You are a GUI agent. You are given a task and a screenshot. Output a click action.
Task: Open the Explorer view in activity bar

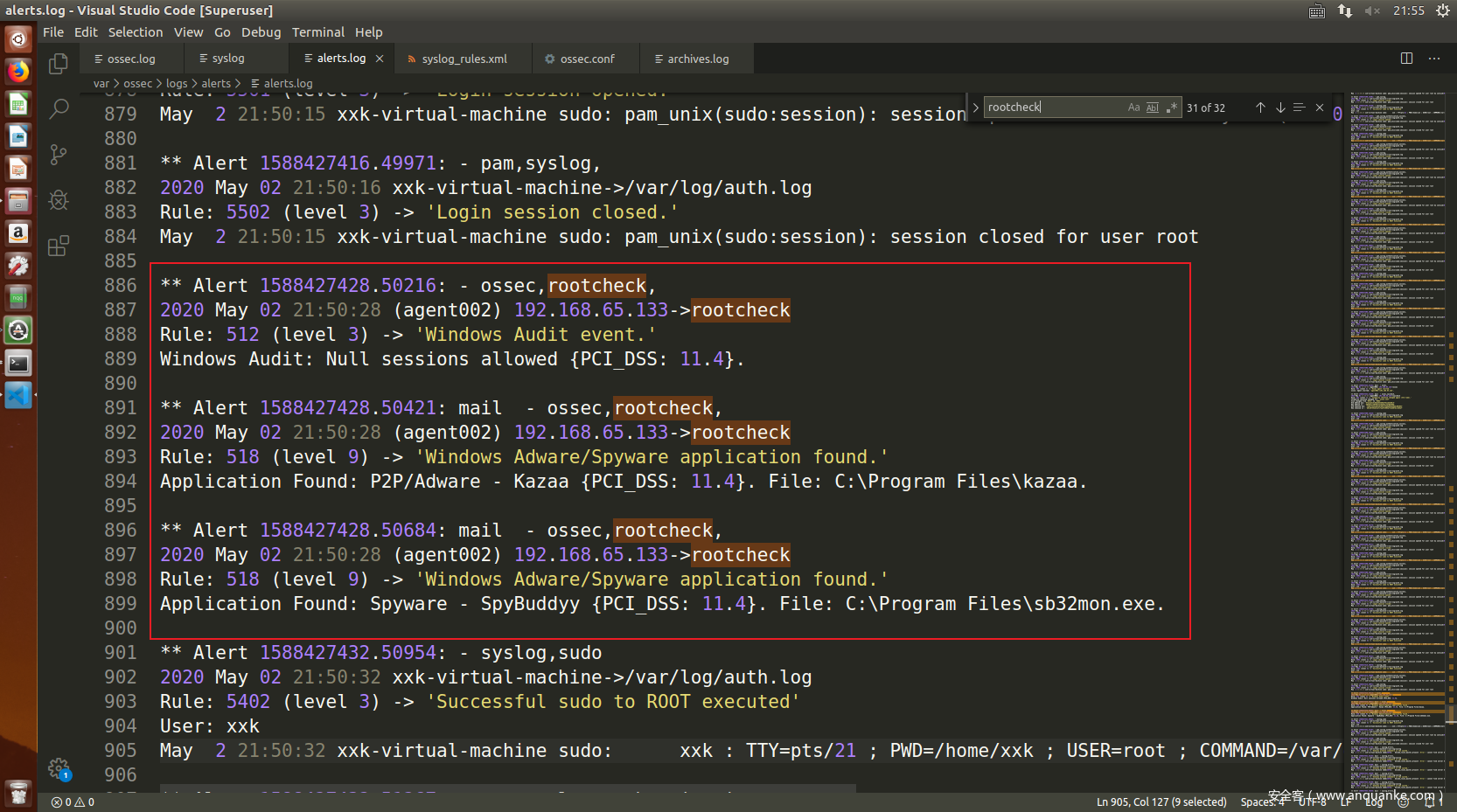59,64
